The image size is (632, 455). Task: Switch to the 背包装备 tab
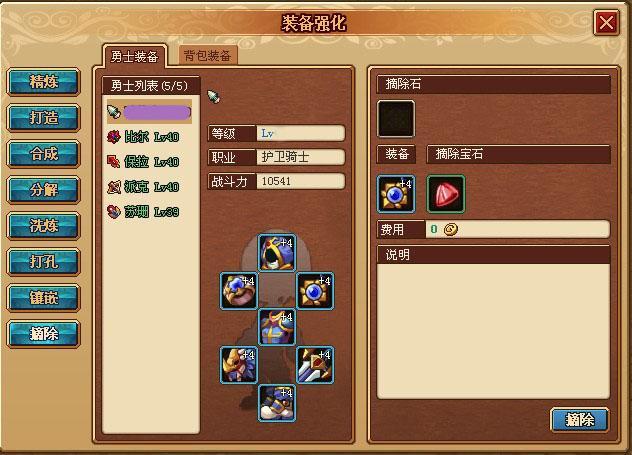[208, 56]
